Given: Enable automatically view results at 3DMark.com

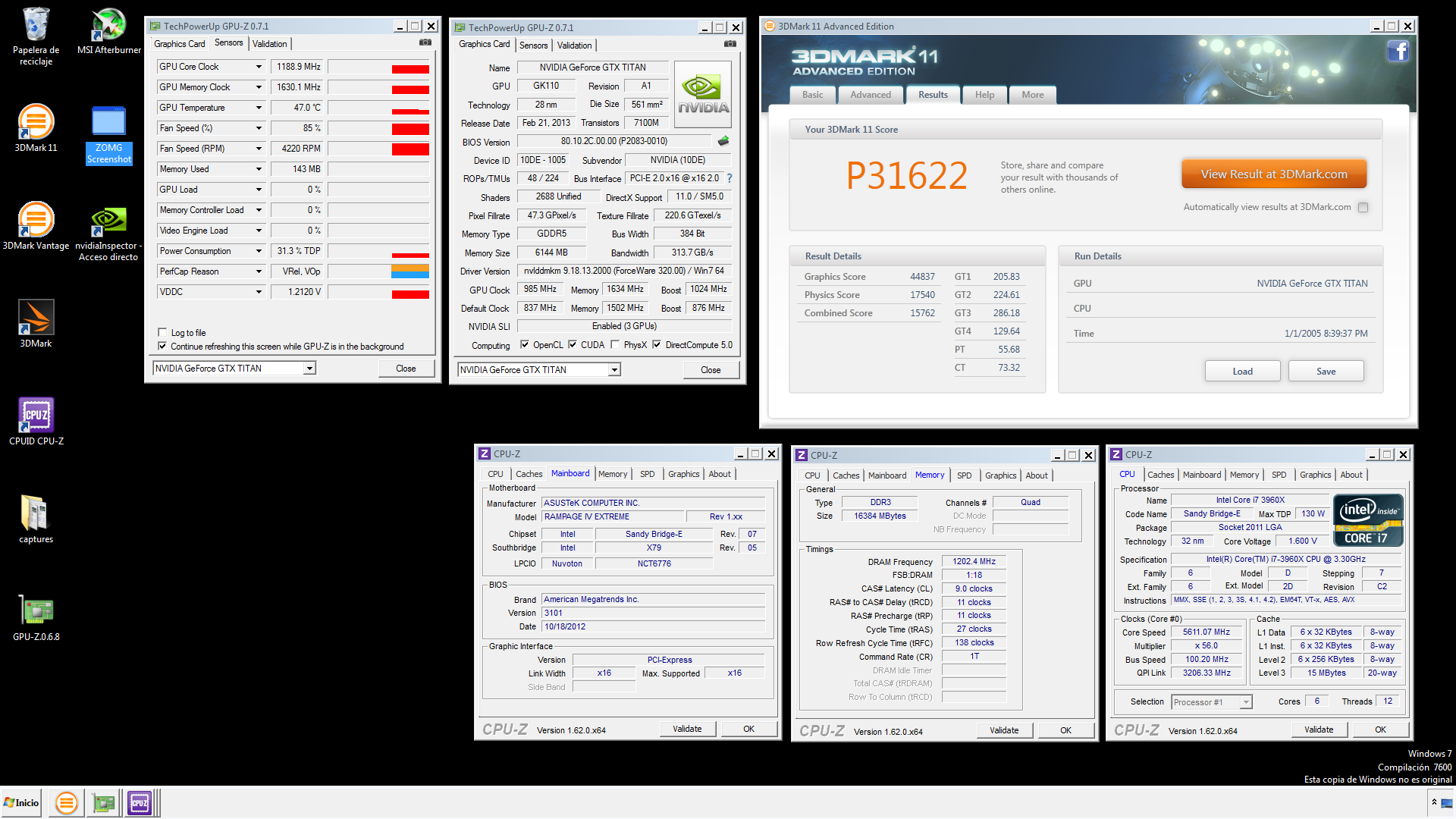Looking at the screenshot, I should 1363,207.
